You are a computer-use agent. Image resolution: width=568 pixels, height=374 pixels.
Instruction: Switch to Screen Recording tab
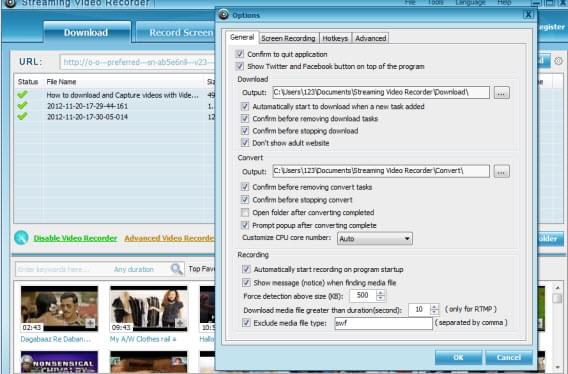[x=288, y=38]
